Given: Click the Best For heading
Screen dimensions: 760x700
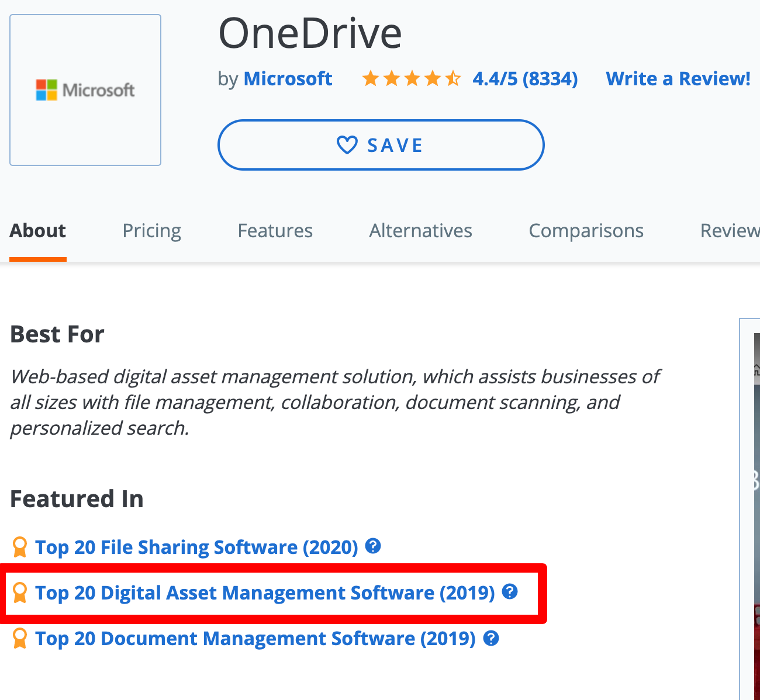Looking at the screenshot, I should coord(57,334).
